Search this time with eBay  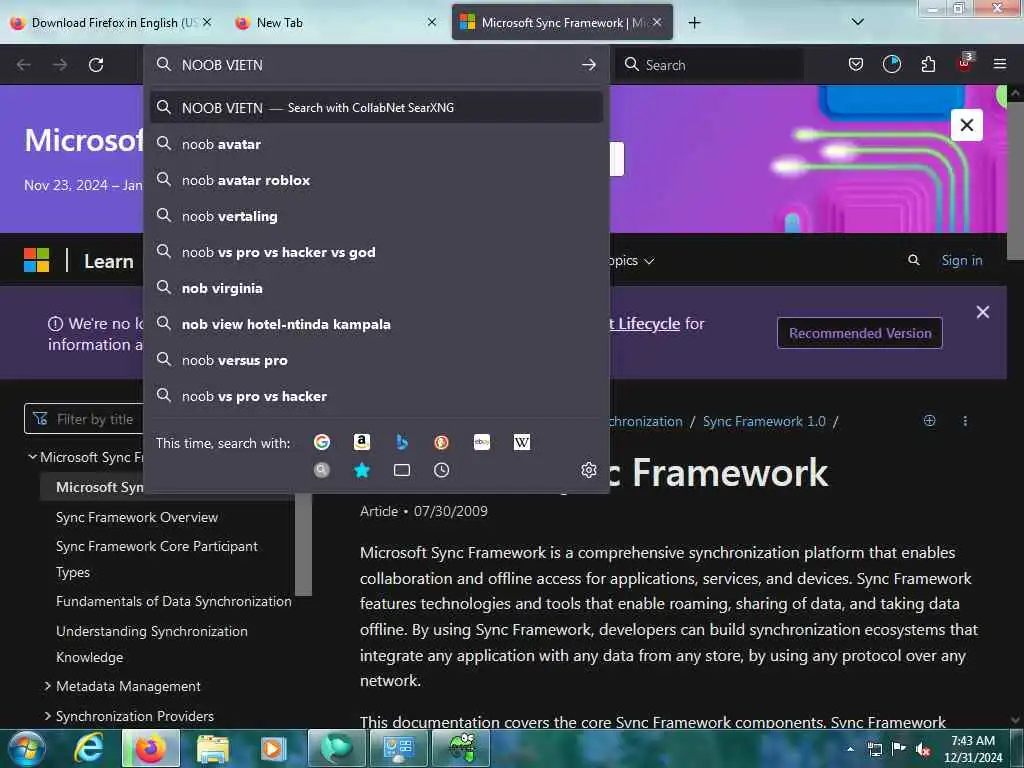point(482,442)
